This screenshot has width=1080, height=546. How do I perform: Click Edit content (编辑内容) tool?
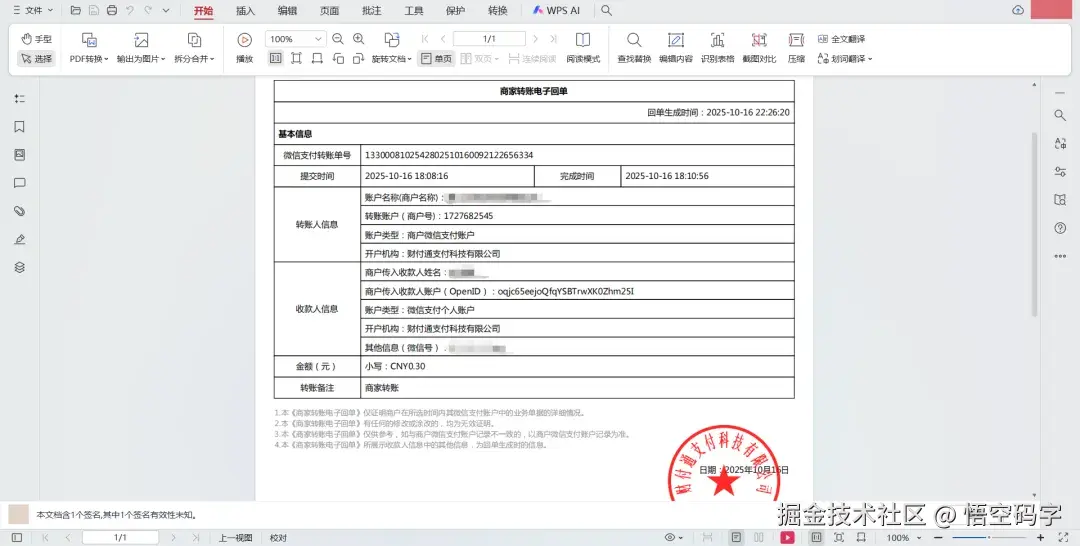click(676, 48)
